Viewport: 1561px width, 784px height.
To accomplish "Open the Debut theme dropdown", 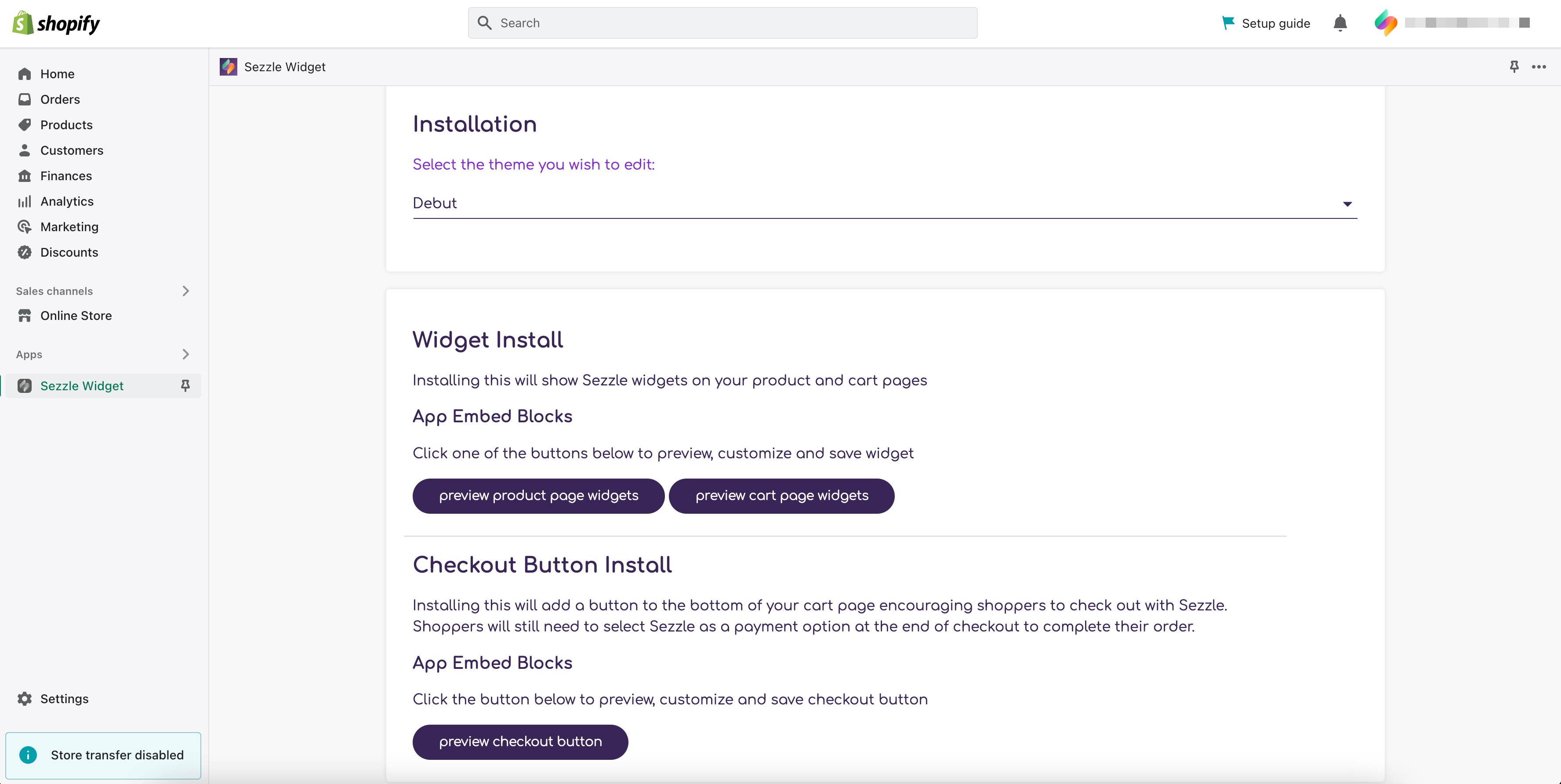I will 884,203.
